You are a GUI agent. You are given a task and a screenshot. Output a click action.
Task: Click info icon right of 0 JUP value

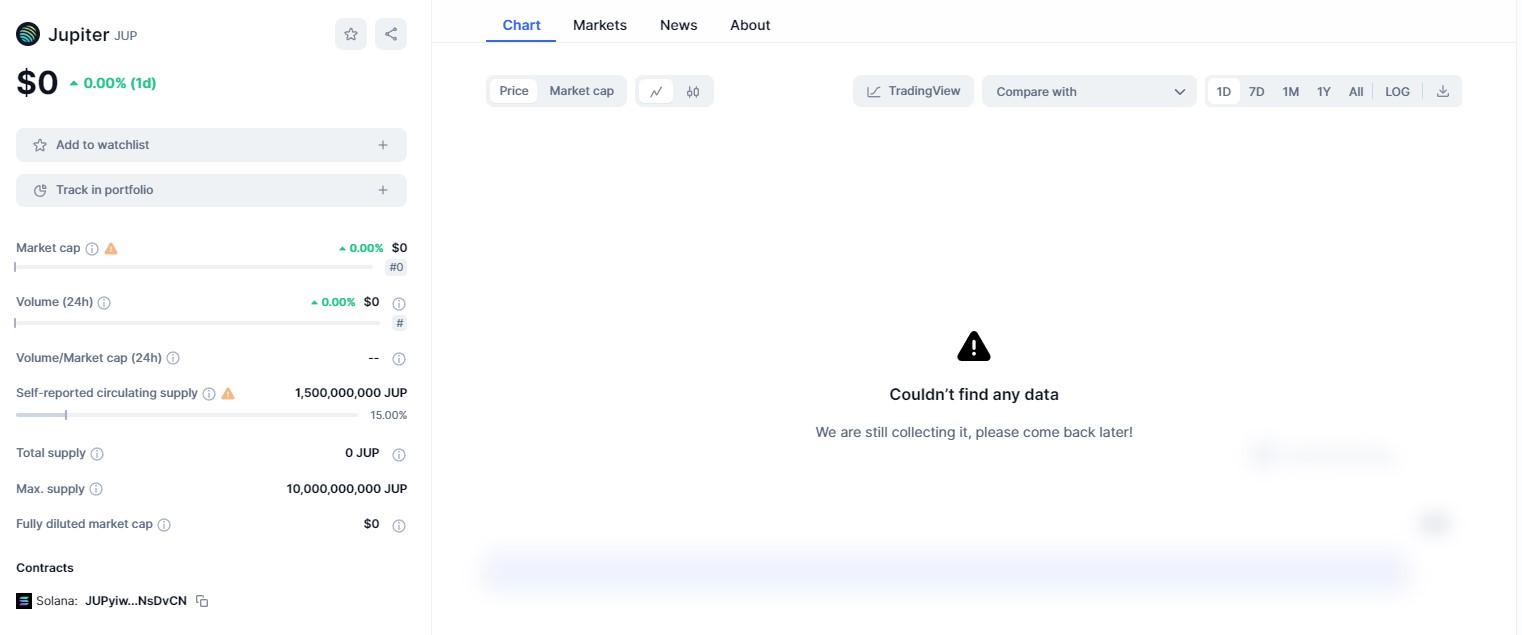399,455
